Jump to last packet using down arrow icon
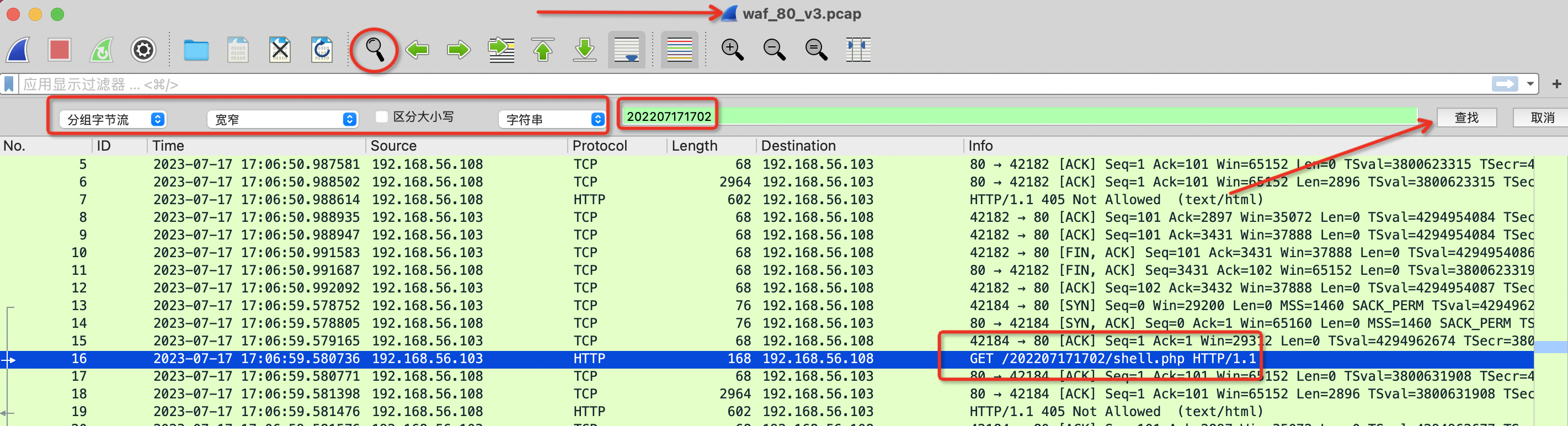This screenshot has width=1568, height=426. (x=585, y=50)
